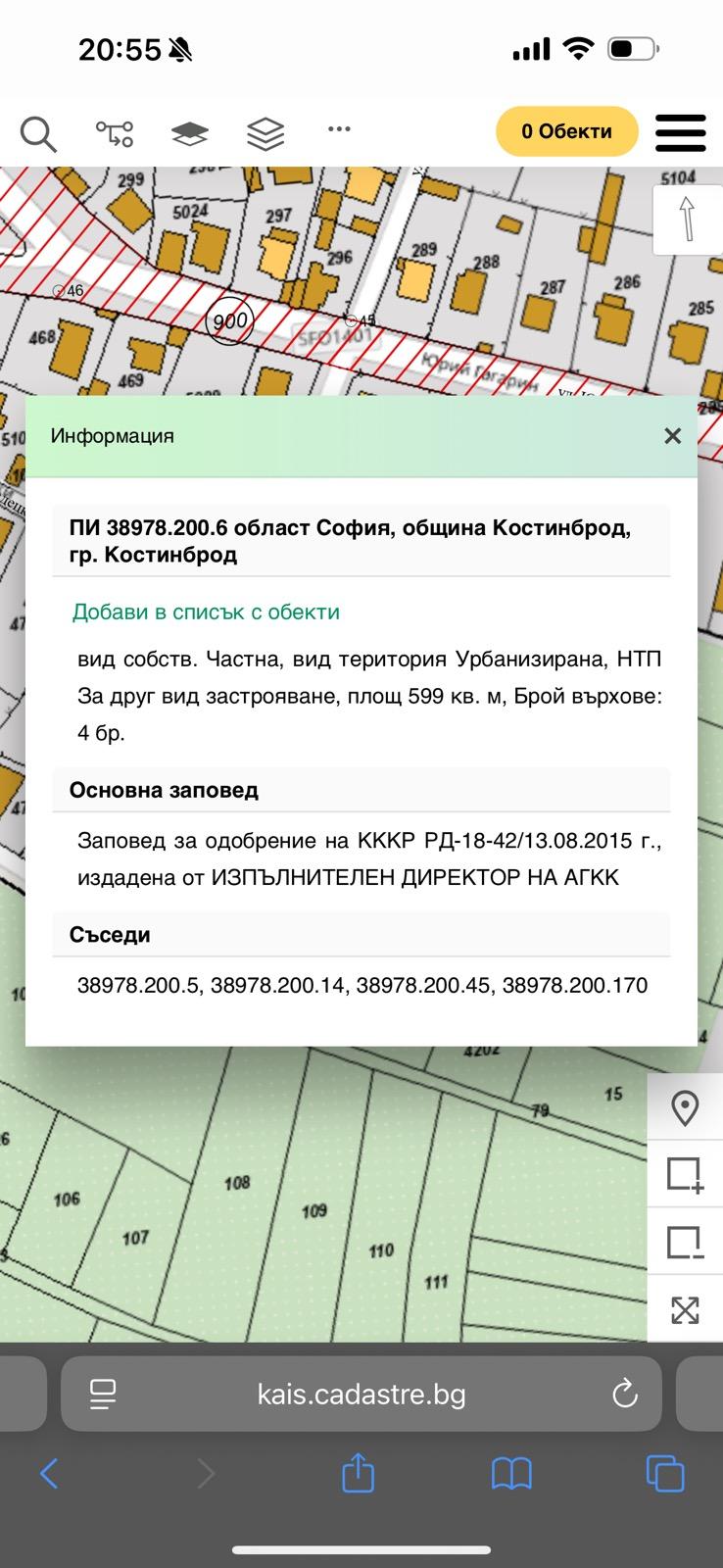Open the outlined stacked layers icon
The image size is (723, 1568).
pyautogui.click(x=265, y=133)
